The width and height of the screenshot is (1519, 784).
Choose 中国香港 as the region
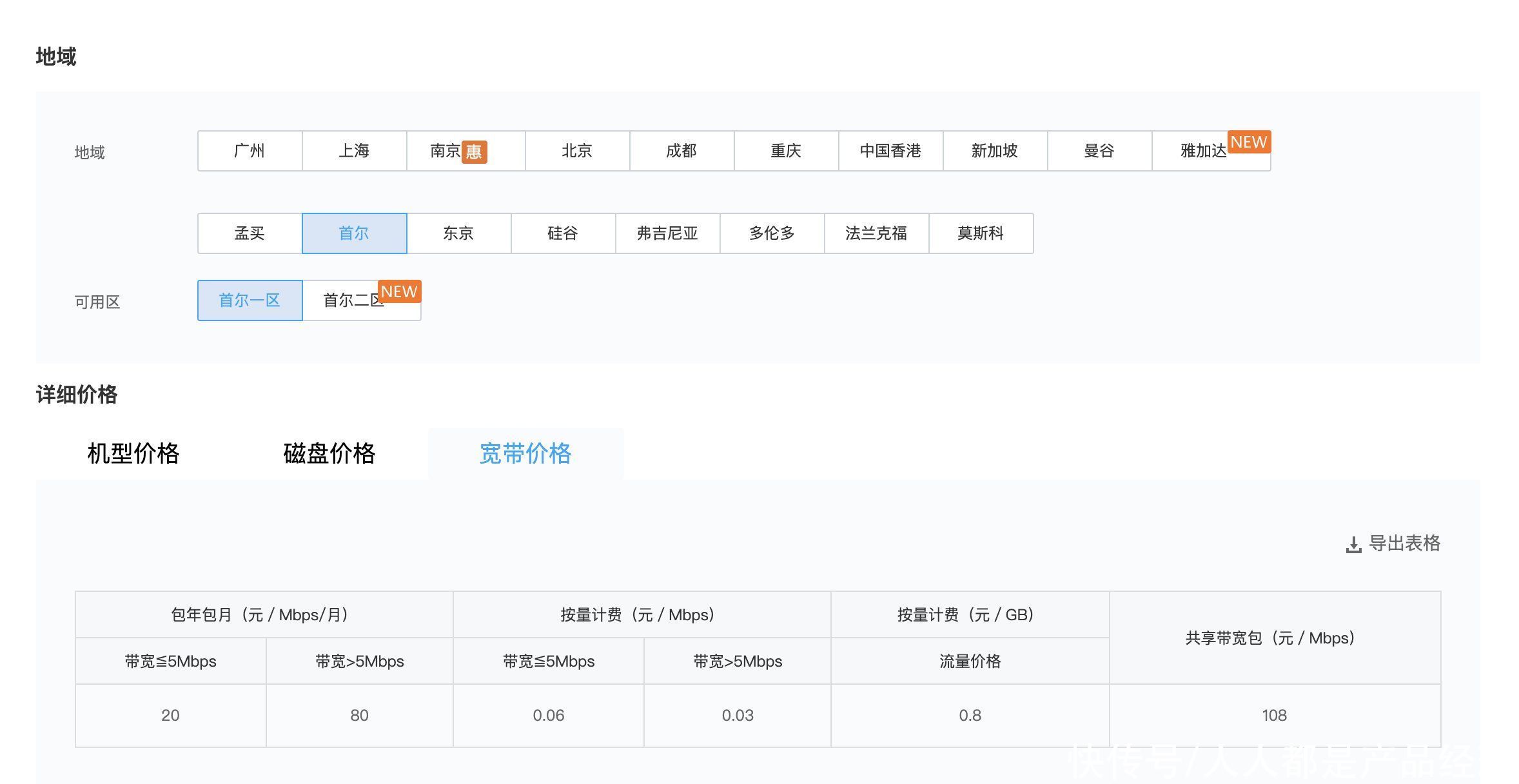(891, 151)
